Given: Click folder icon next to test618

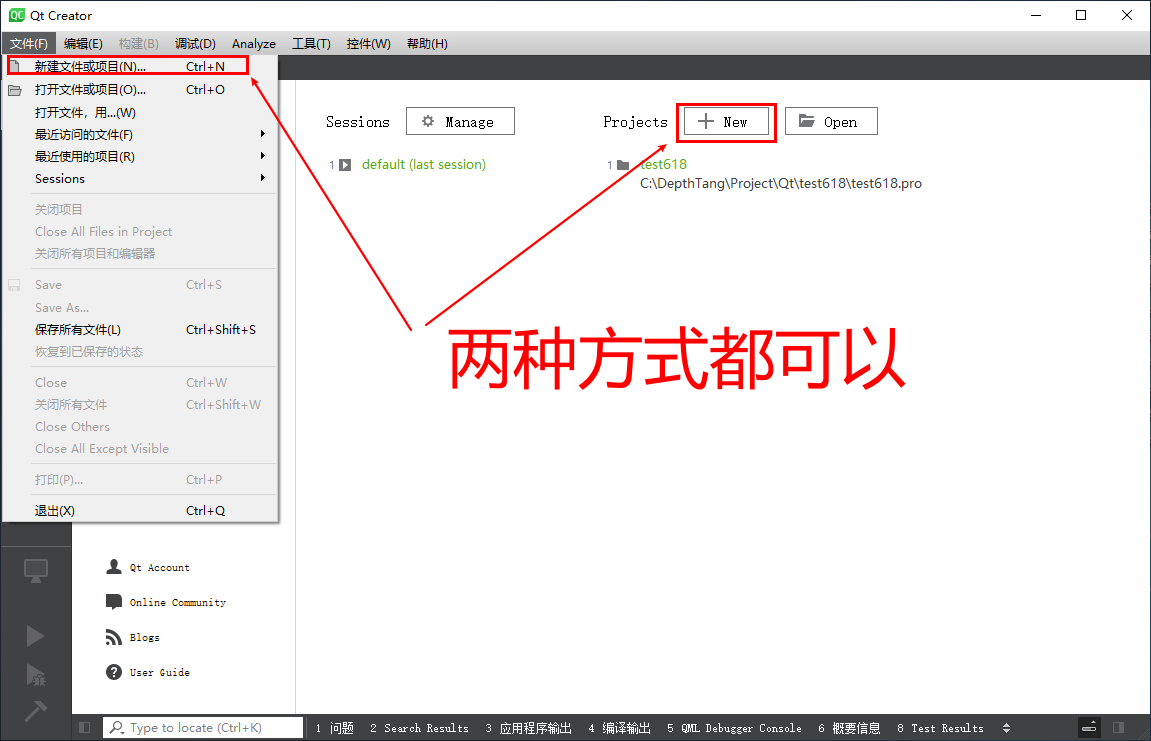Looking at the screenshot, I should coord(623,165).
